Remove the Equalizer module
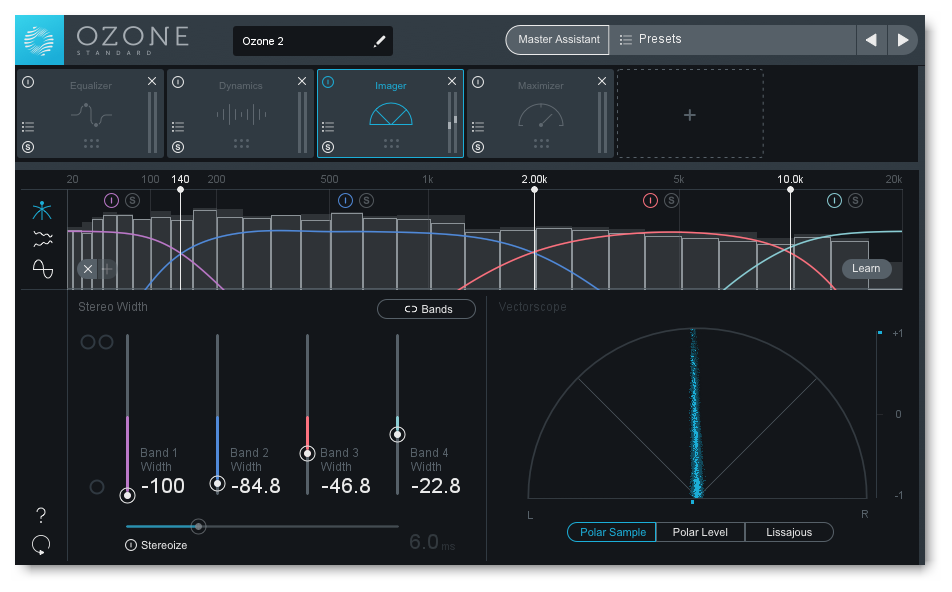 pyautogui.click(x=152, y=81)
